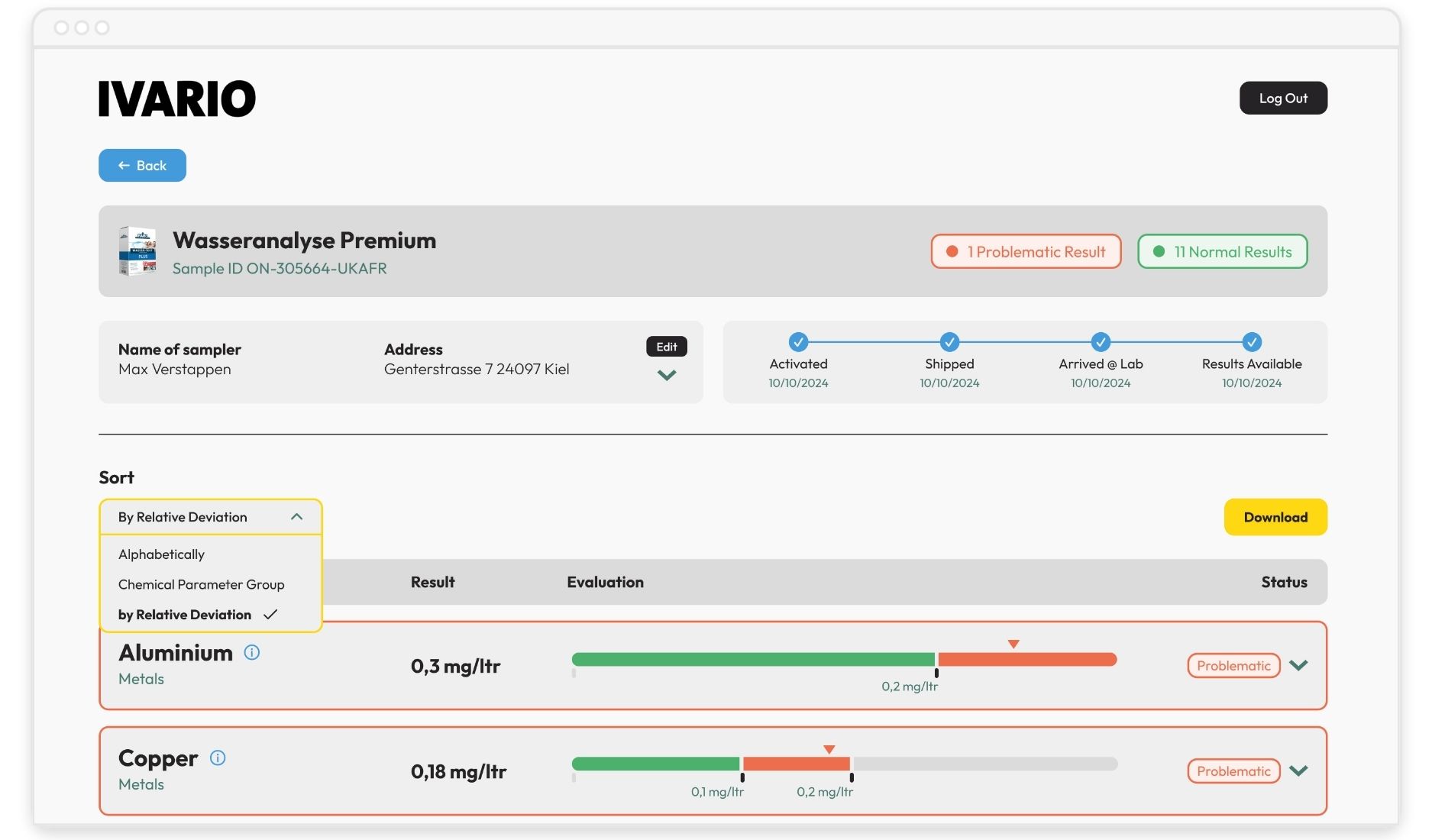
Task: Click the Wasseranalyse Premium product image
Action: [137, 251]
